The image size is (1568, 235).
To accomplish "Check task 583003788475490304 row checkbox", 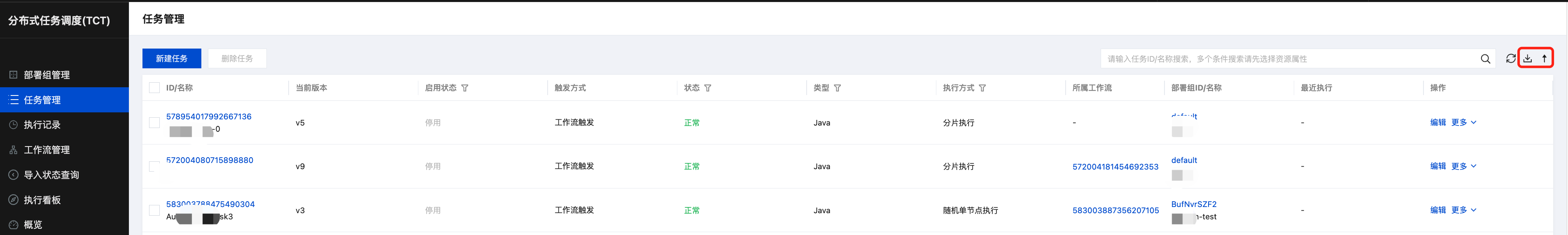I will tap(154, 211).
